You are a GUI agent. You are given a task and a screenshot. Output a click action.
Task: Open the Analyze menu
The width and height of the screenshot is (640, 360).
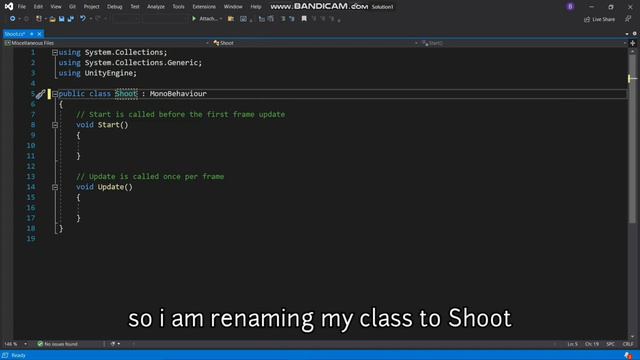156,7
